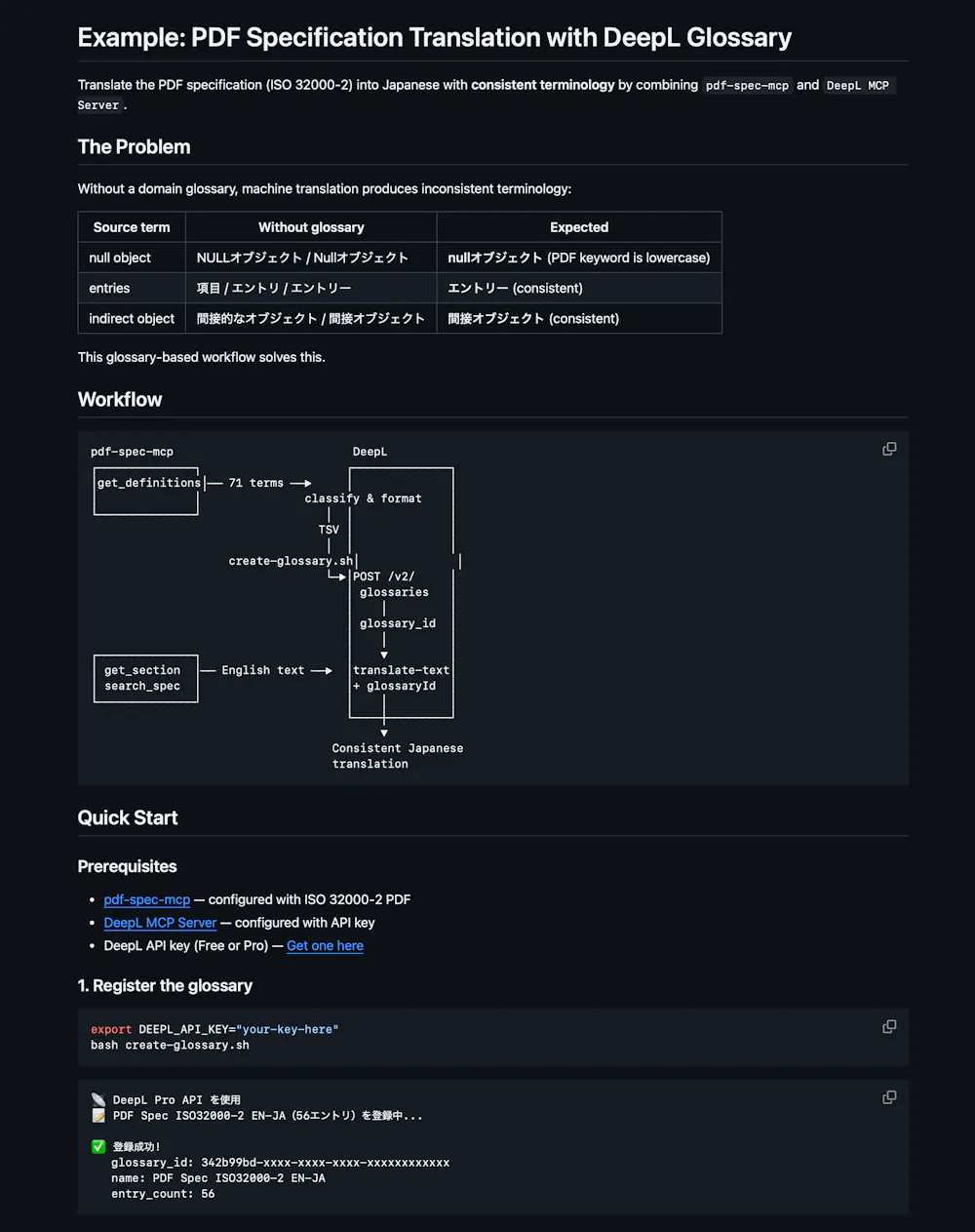Copy the Workflow diagram code block

coord(889,449)
